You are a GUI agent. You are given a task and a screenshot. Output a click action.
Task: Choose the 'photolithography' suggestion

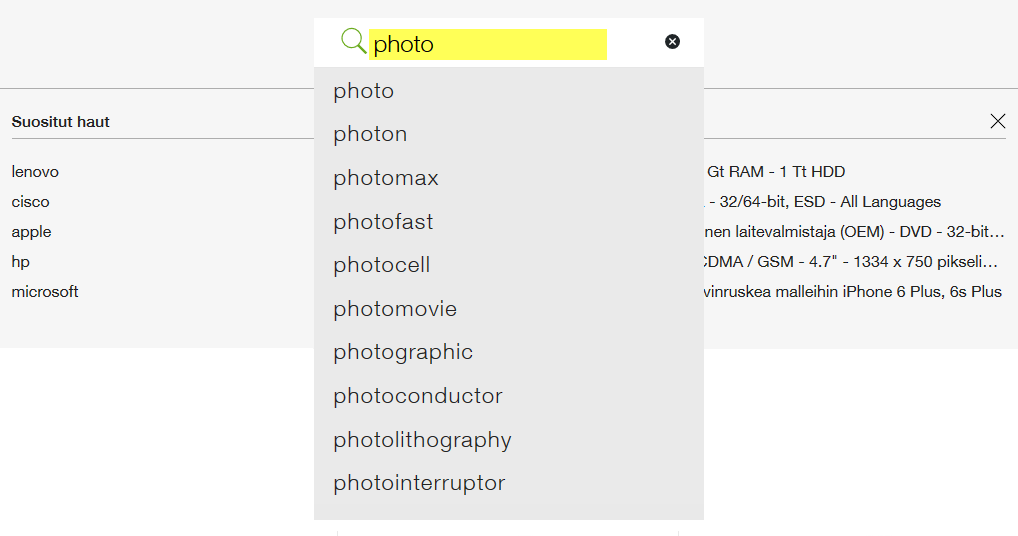click(x=422, y=440)
